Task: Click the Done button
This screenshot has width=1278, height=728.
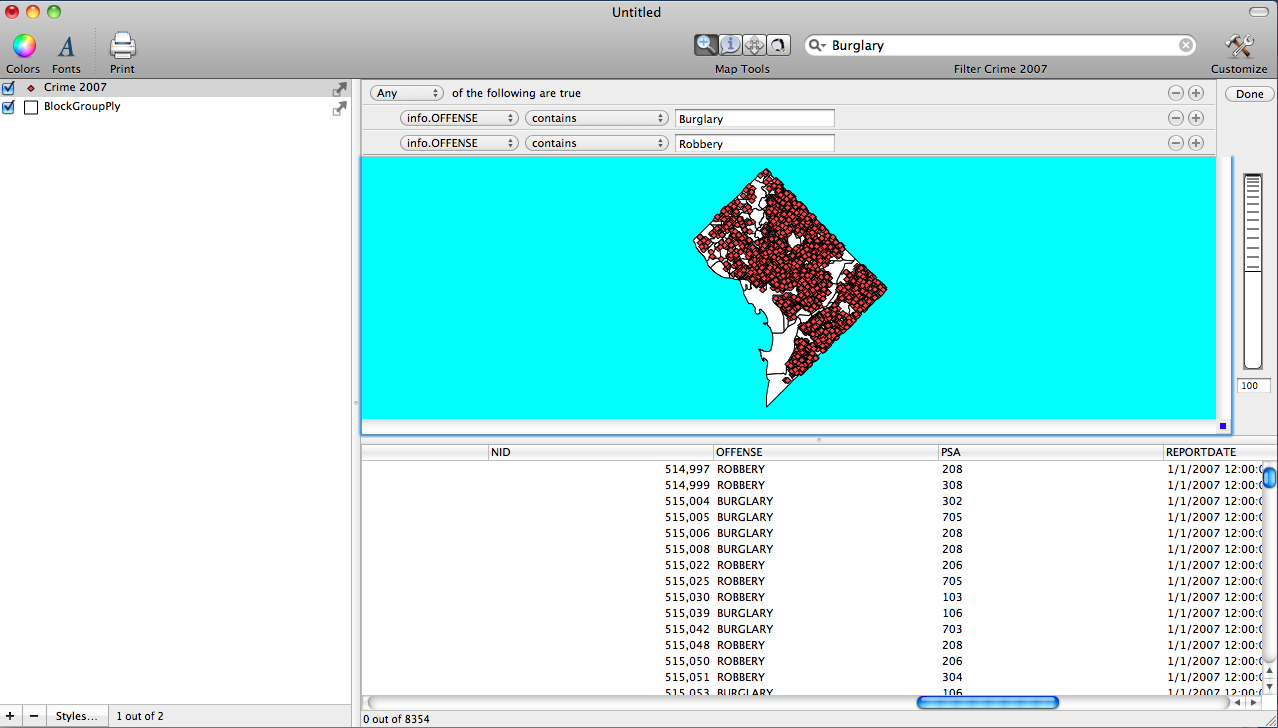Action: 1249,94
